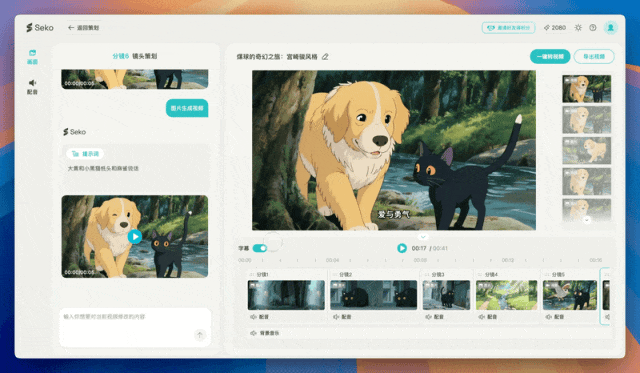Focus the chat modification input field
640x373 pixels.
click(x=135, y=327)
